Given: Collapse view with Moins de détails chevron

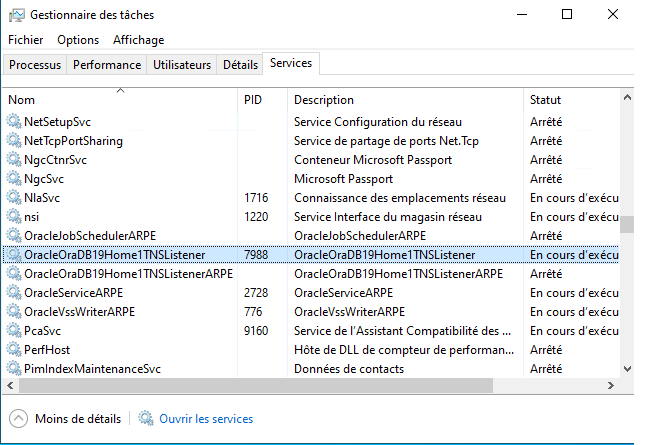Looking at the screenshot, I should pos(18,418).
